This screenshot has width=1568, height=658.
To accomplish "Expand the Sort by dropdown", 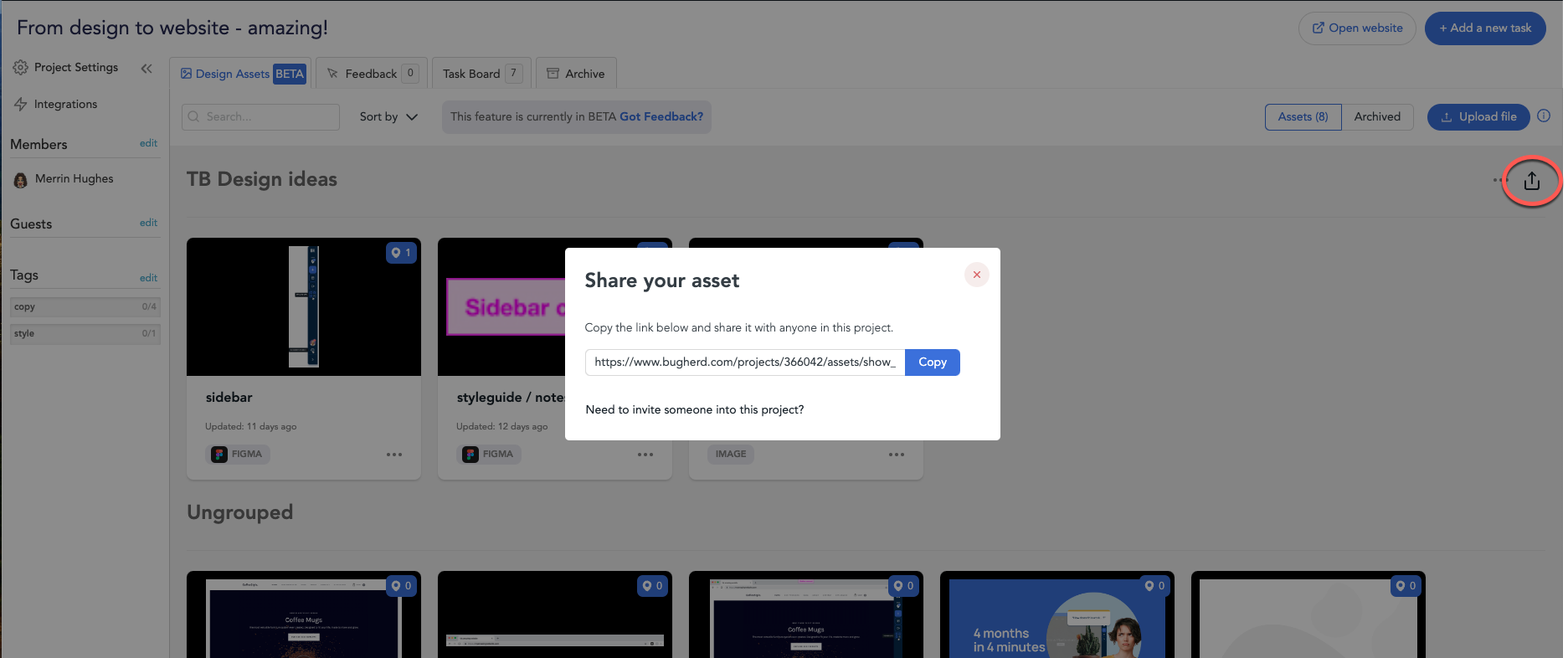I will pyautogui.click(x=388, y=116).
